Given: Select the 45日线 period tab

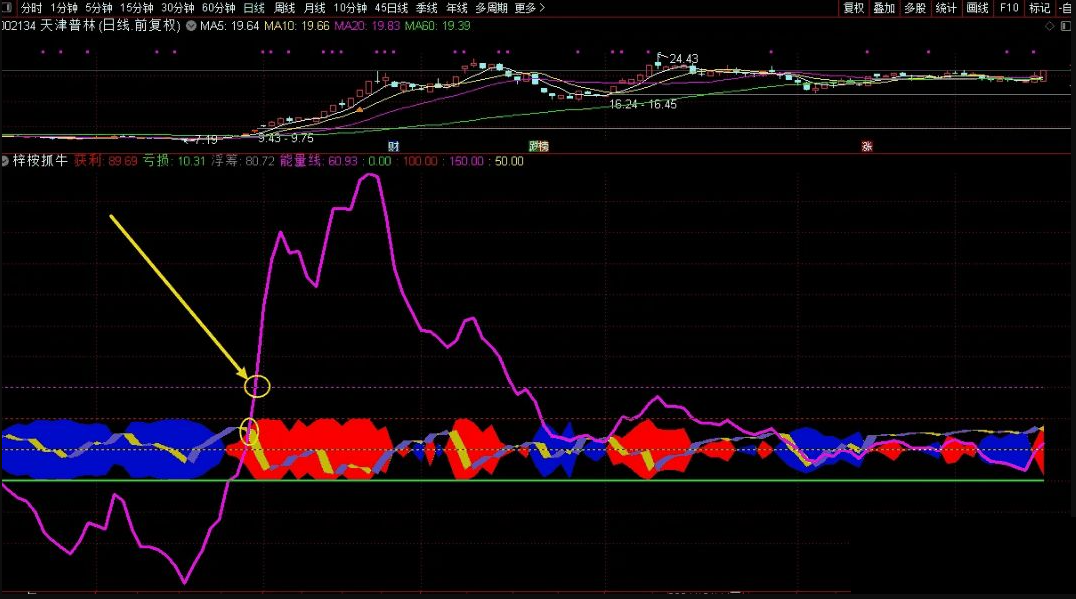Looking at the screenshot, I should coord(391,8).
